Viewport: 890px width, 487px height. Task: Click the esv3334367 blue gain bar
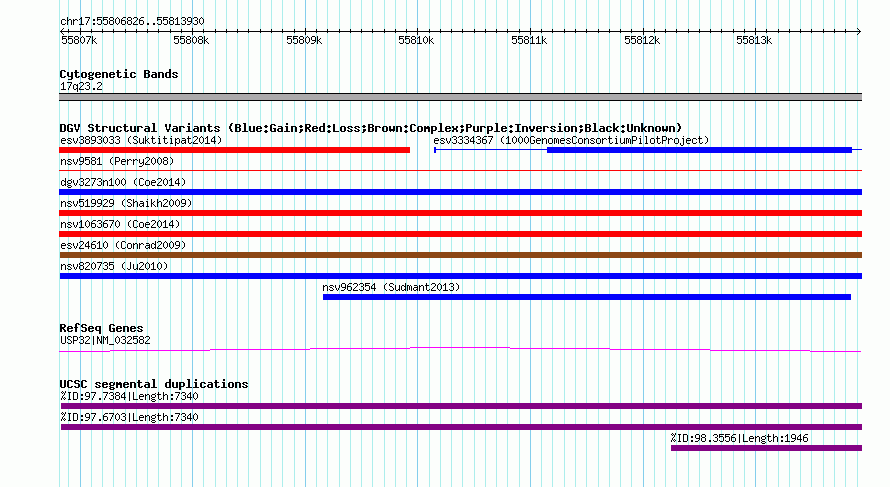click(x=699, y=150)
